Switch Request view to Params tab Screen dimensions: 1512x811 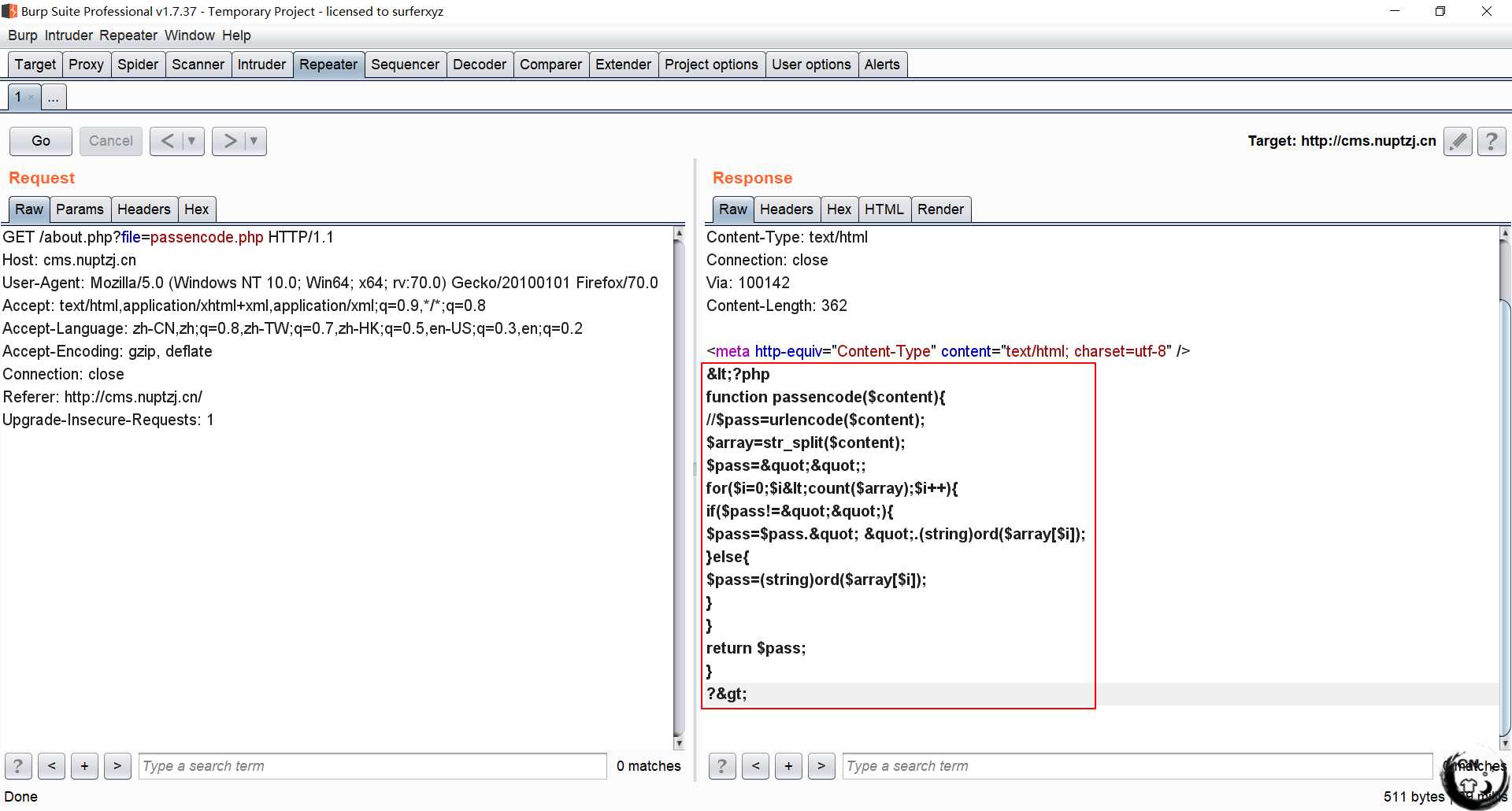80,209
